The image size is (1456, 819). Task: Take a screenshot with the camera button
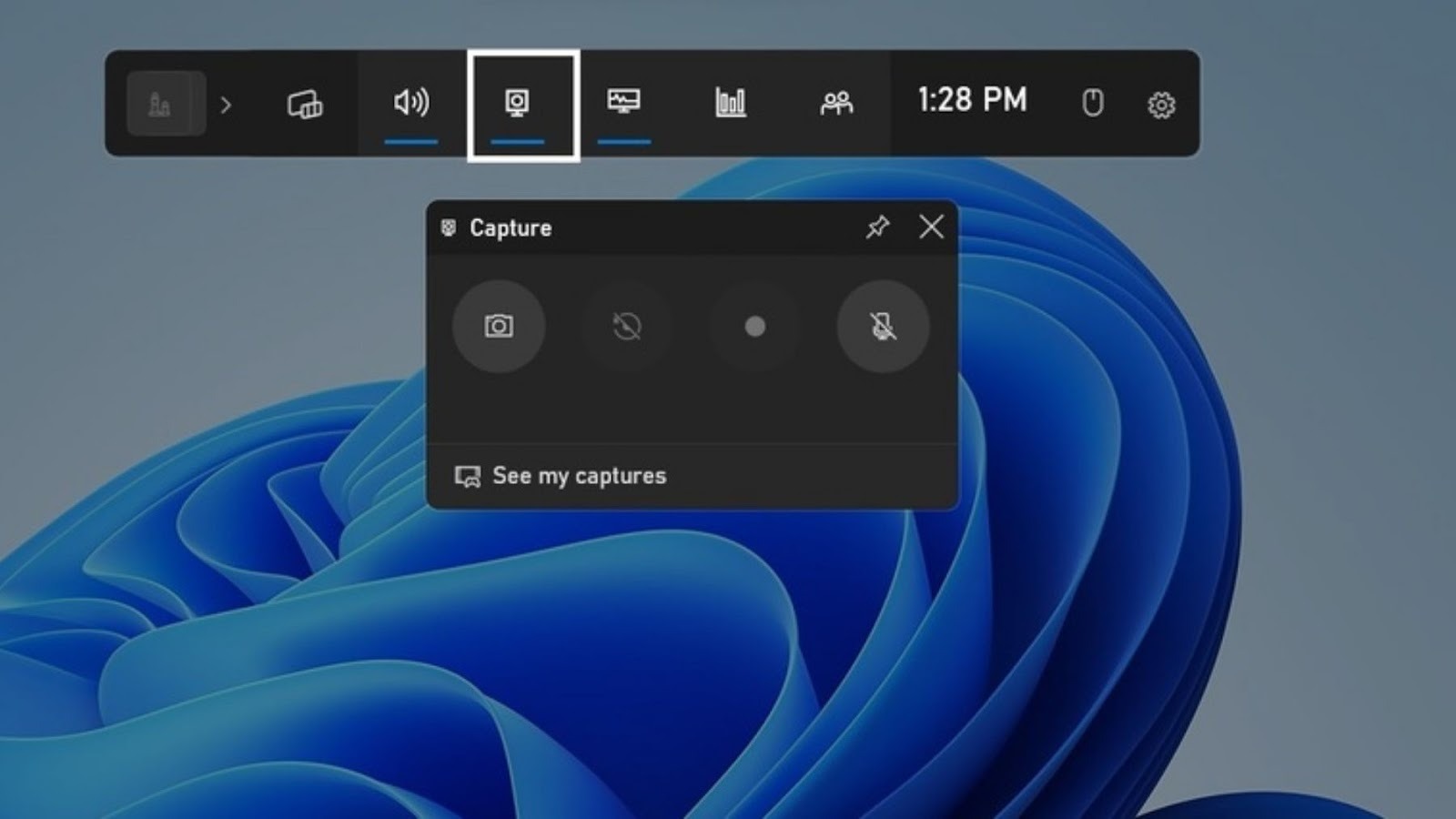[x=499, y=326]
